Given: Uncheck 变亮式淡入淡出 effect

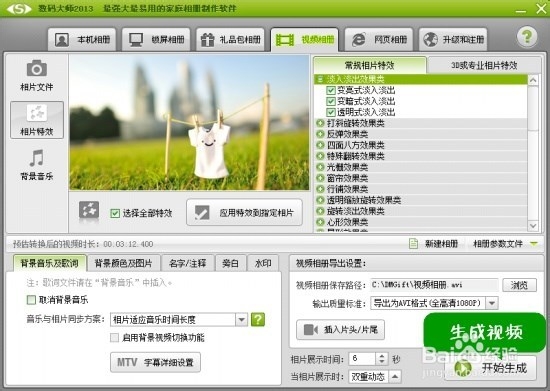Looking at the screenshot, I should 330,90.
